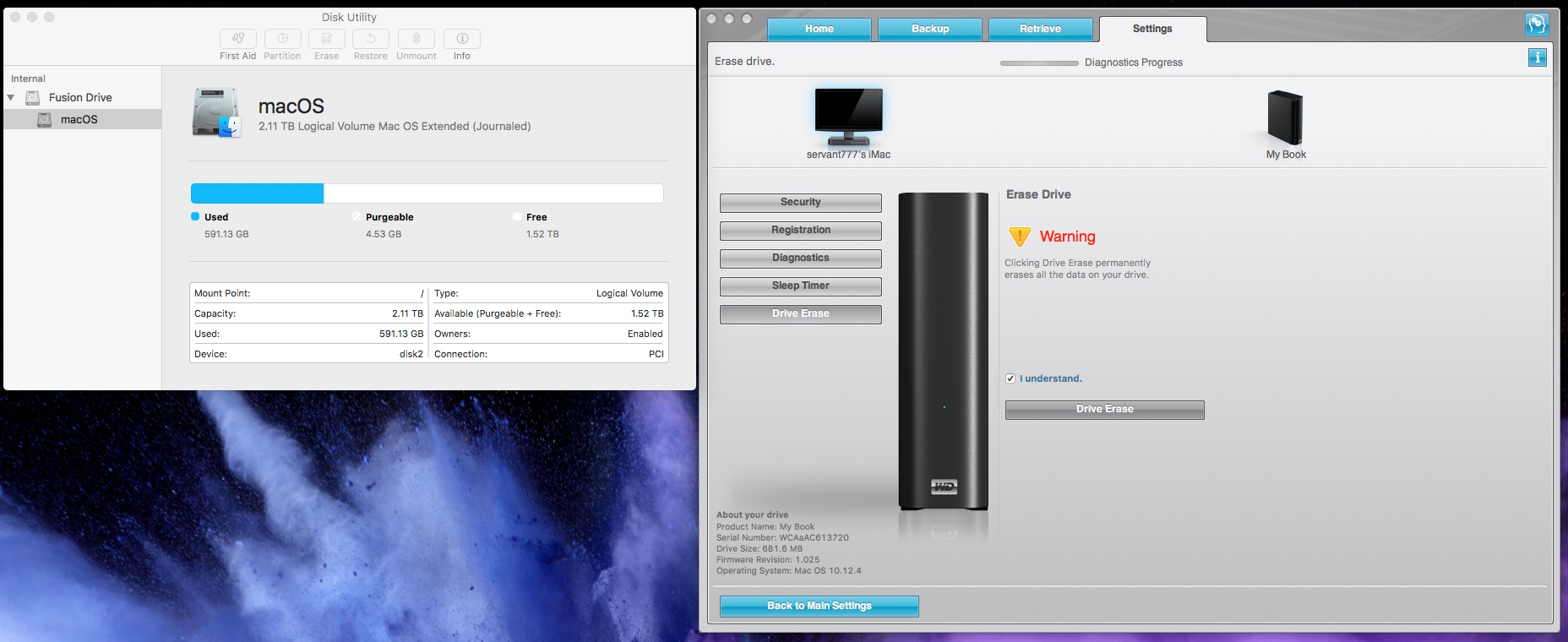Click the Diagnostics Progress bar
Image resolution: width=1568 pixels, height=642 pixels.
click(1039, 63)
